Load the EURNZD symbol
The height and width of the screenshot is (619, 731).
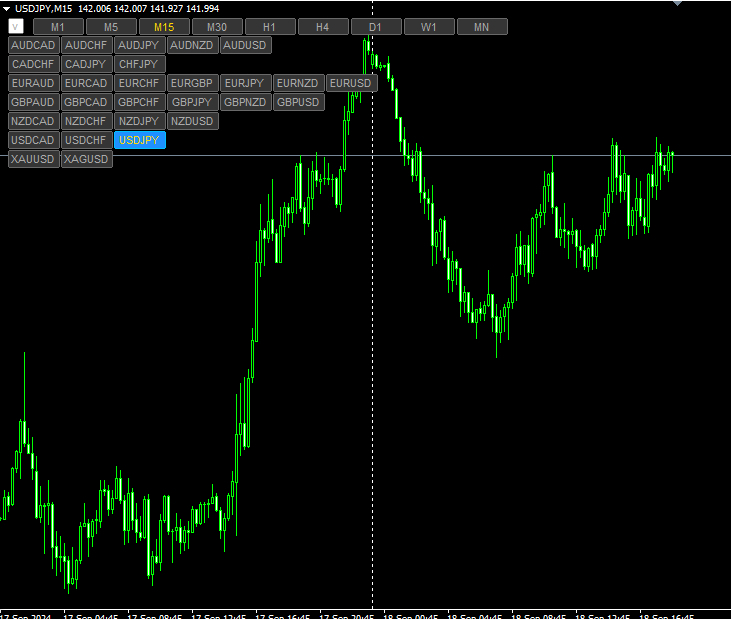coord(298,83)
